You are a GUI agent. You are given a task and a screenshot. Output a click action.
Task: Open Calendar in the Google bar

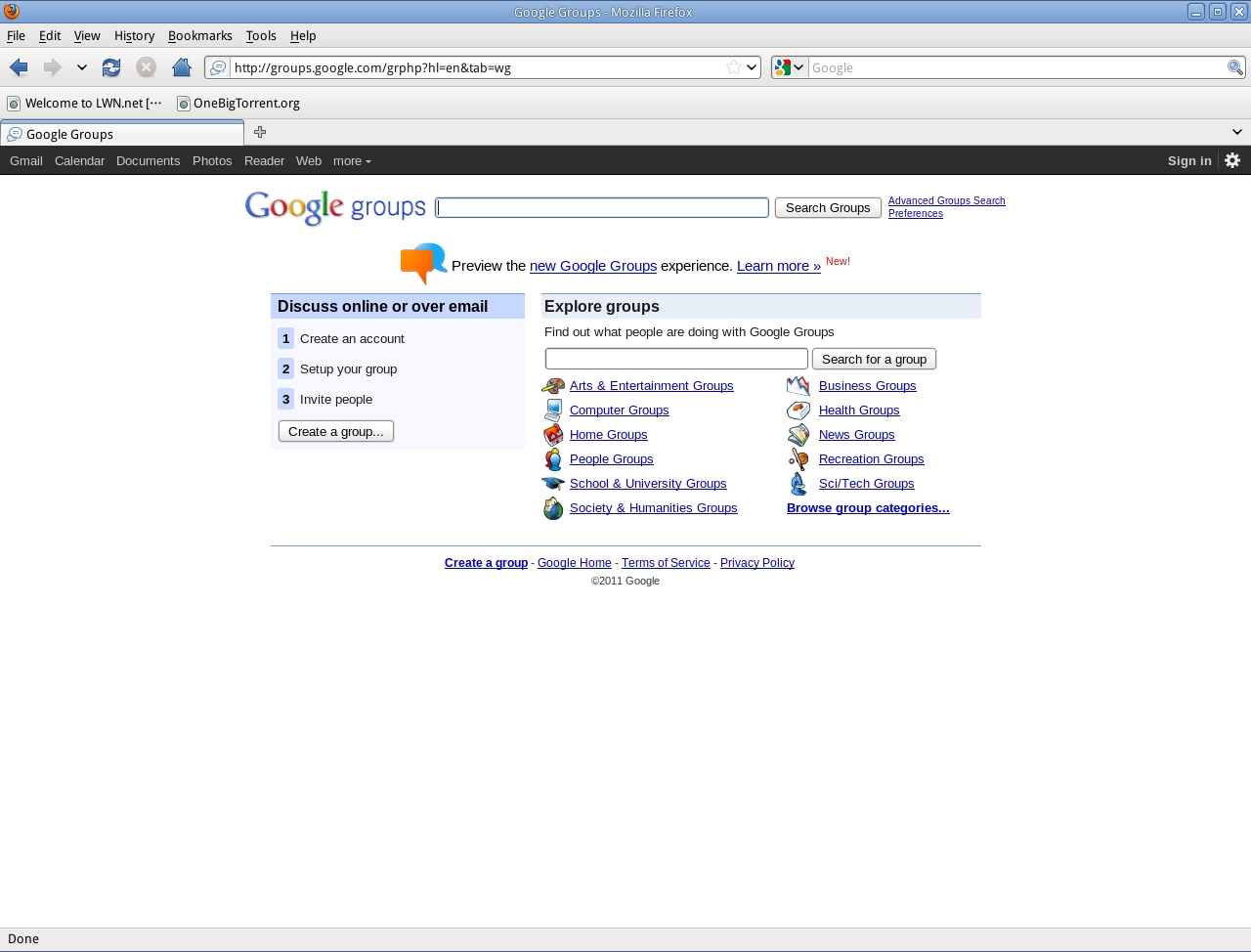coord(79,161)
